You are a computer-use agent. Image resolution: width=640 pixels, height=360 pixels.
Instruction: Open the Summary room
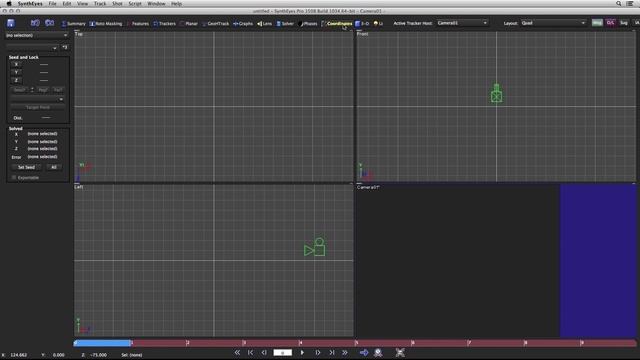pos(73,24)
